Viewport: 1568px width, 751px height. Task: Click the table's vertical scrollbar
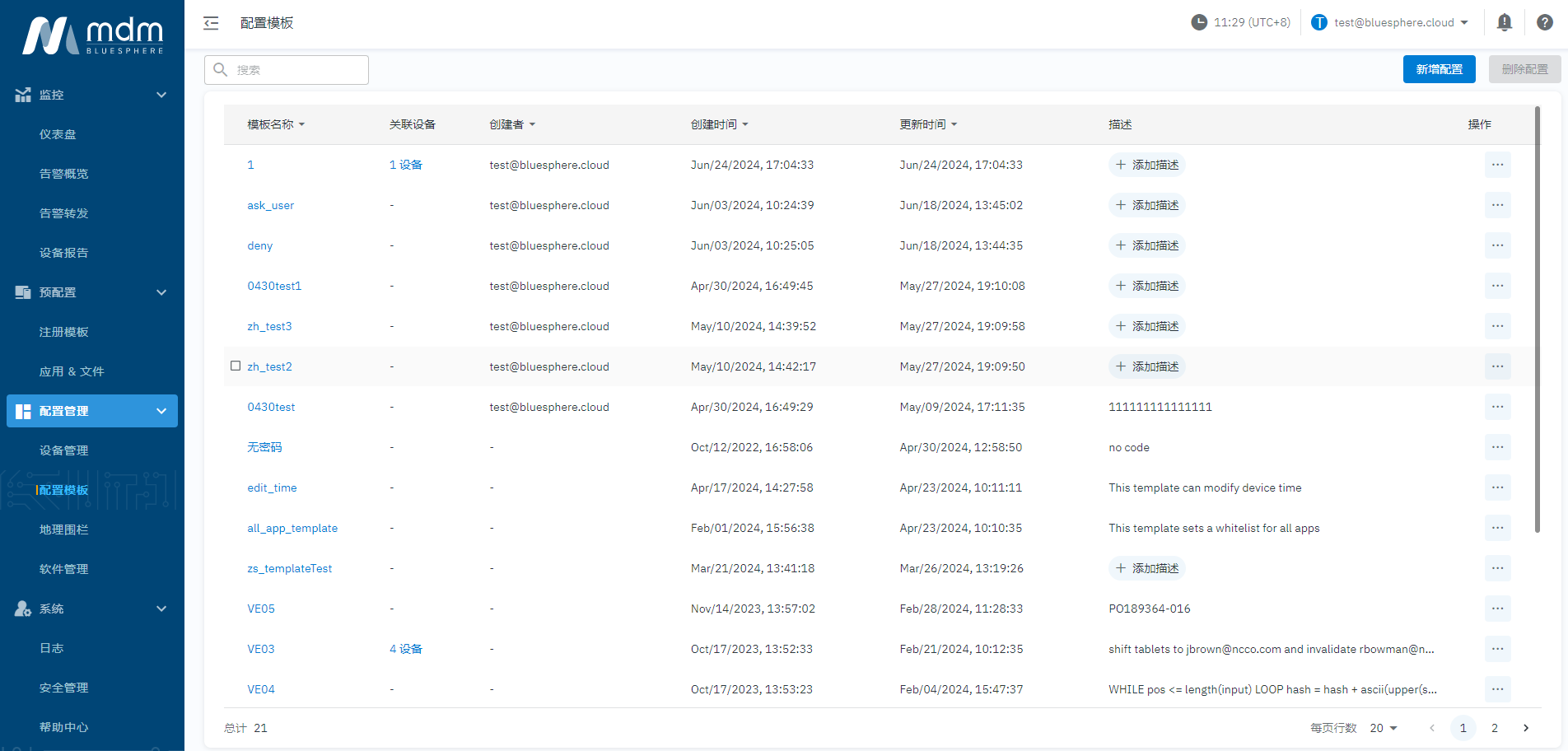click(x=1537, y=320)
